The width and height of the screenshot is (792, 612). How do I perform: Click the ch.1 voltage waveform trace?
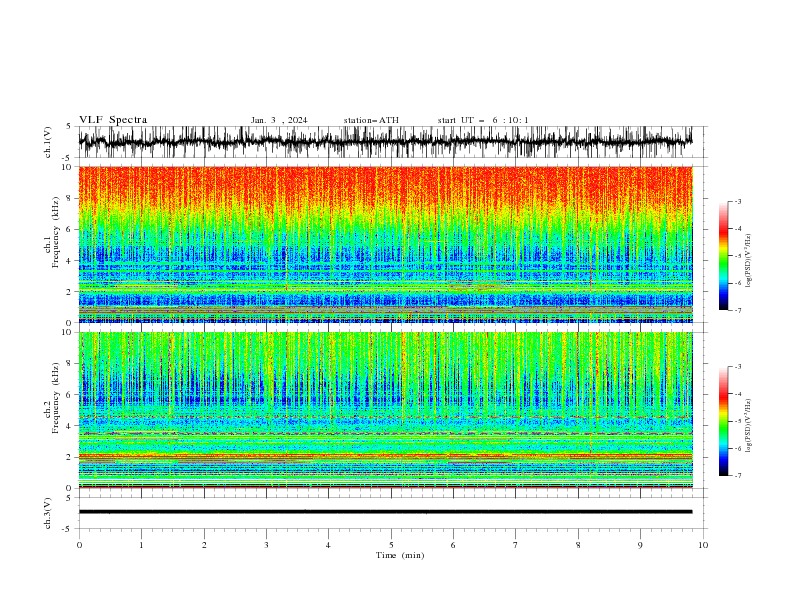tap(385, 141)
